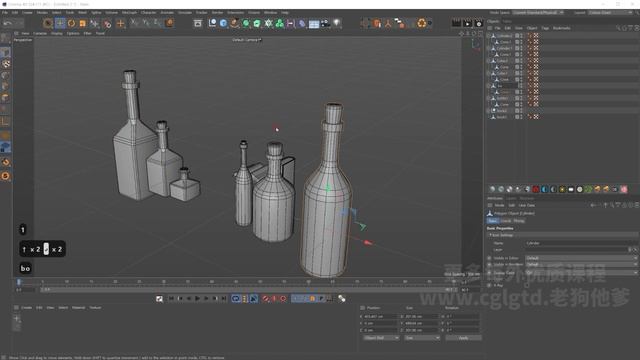Select the Coord. tab in Attributes
Viewport: 640px width, 360px height.
click(505, 221)
